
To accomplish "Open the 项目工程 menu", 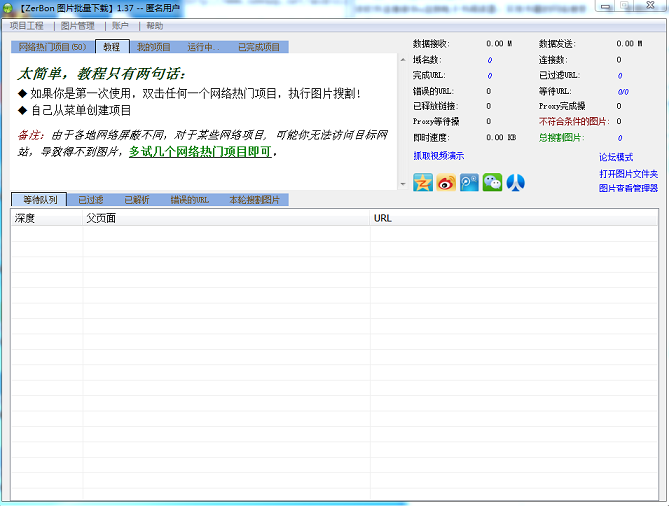I will (27, 26).
